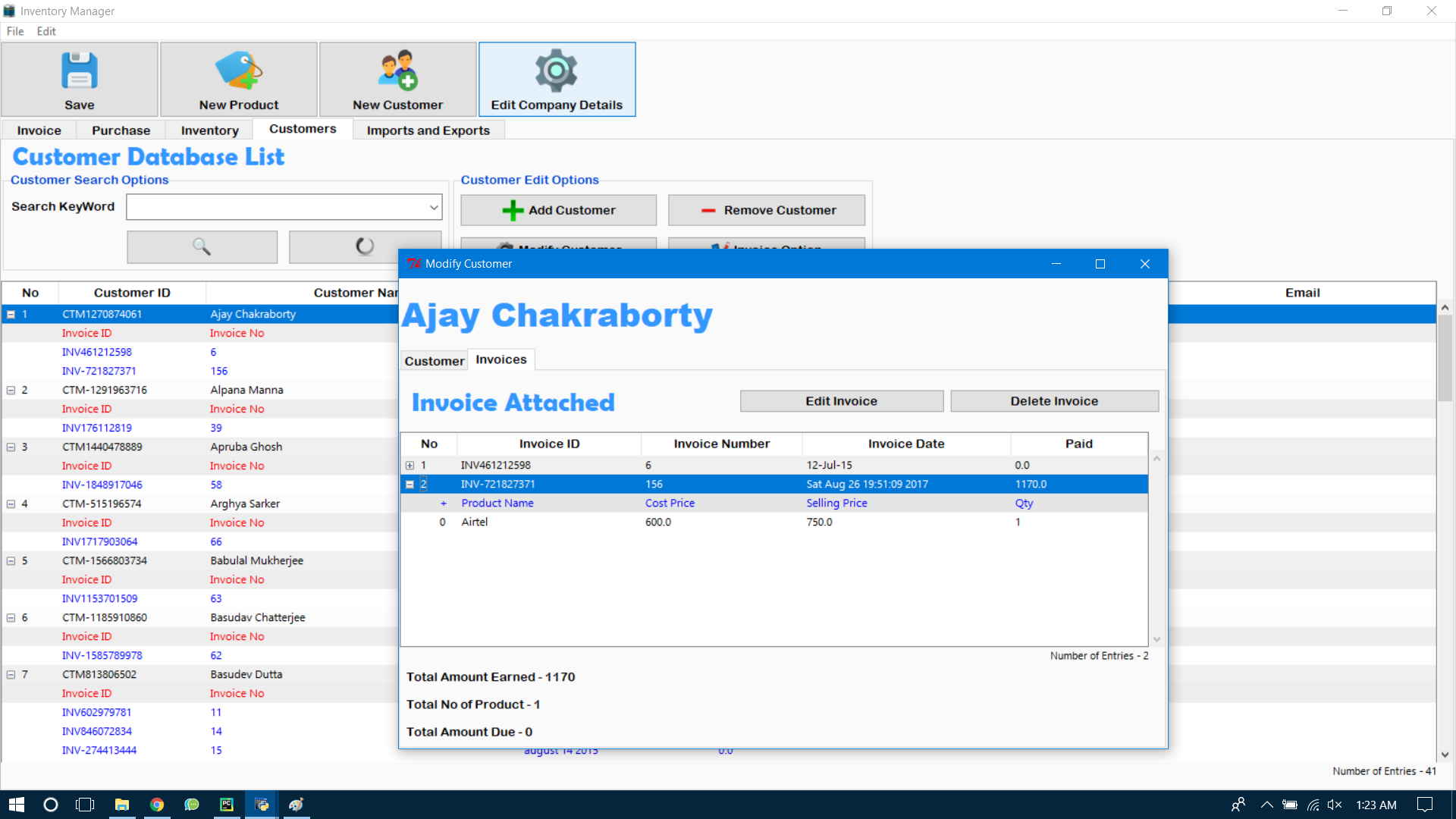The width and height of the screenshot is (1456, 819).
Task: Collapse invoice row INV-721827371 in dialog
Action: (409, 485)
